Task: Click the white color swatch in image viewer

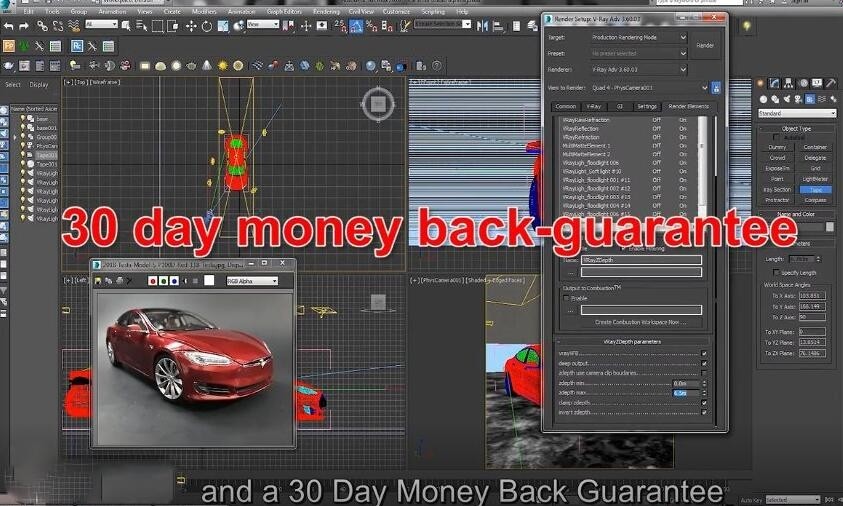Action: [209, 280]
